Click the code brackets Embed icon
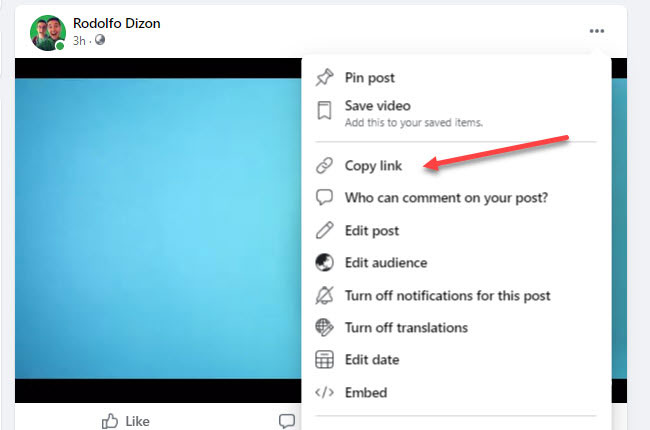Image resolution: width=650 pixels, height=430 pixels. point(324,392)
